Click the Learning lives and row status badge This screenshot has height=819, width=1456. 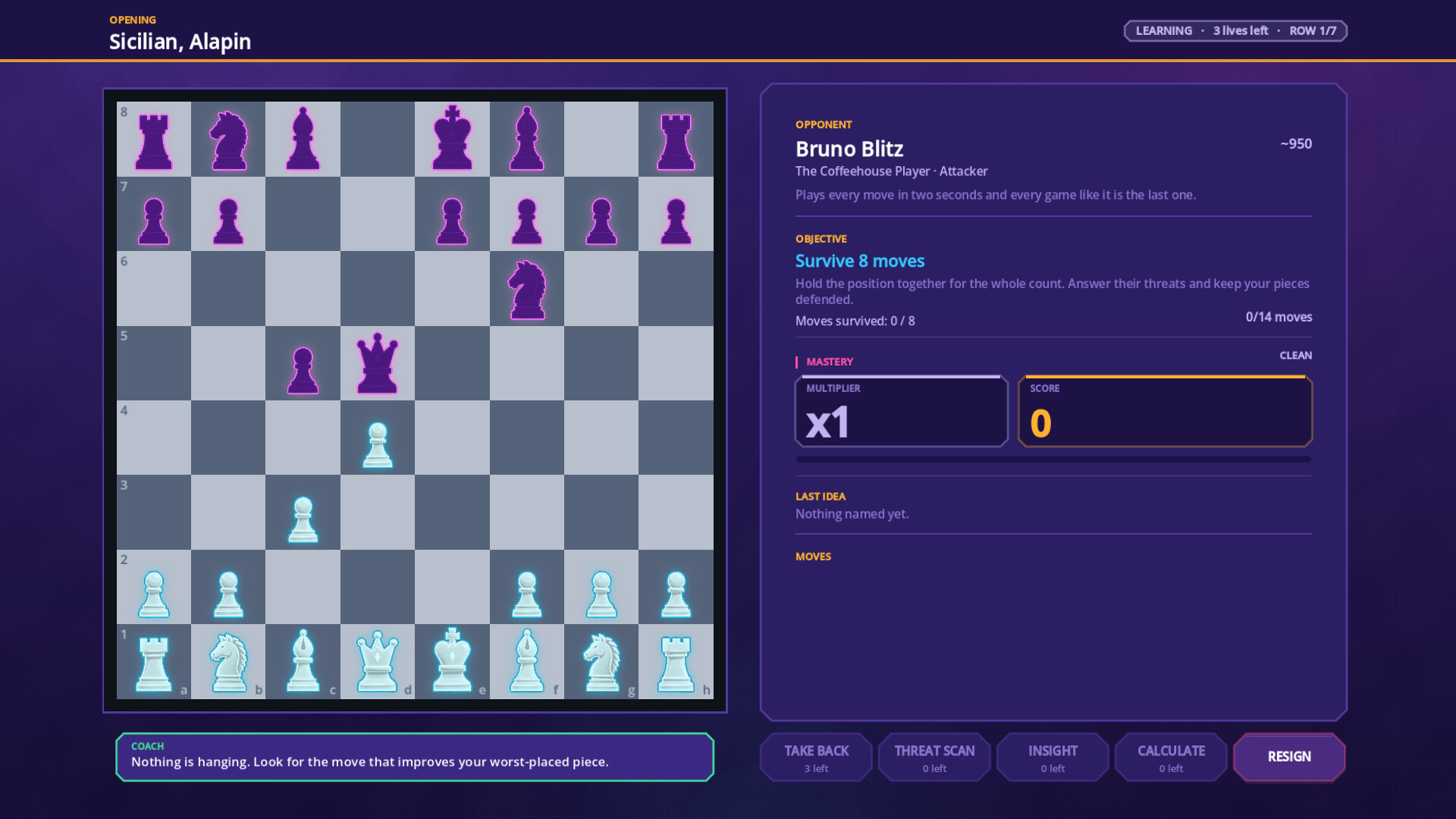pos(1235,31)
